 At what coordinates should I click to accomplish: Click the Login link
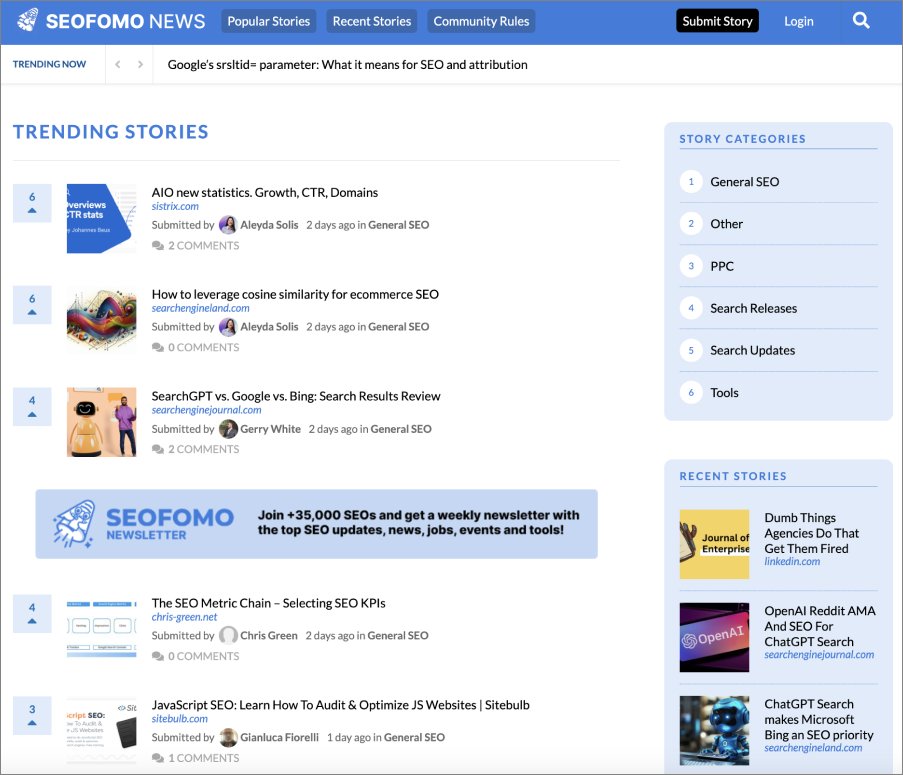point(799,21)
